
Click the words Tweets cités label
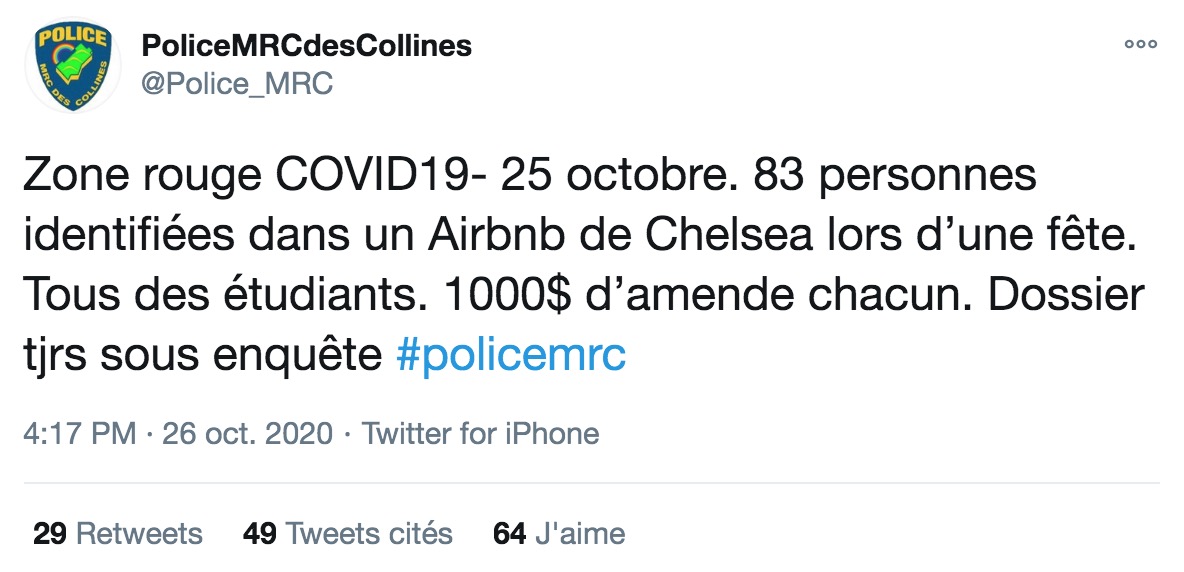click(369, 534)
